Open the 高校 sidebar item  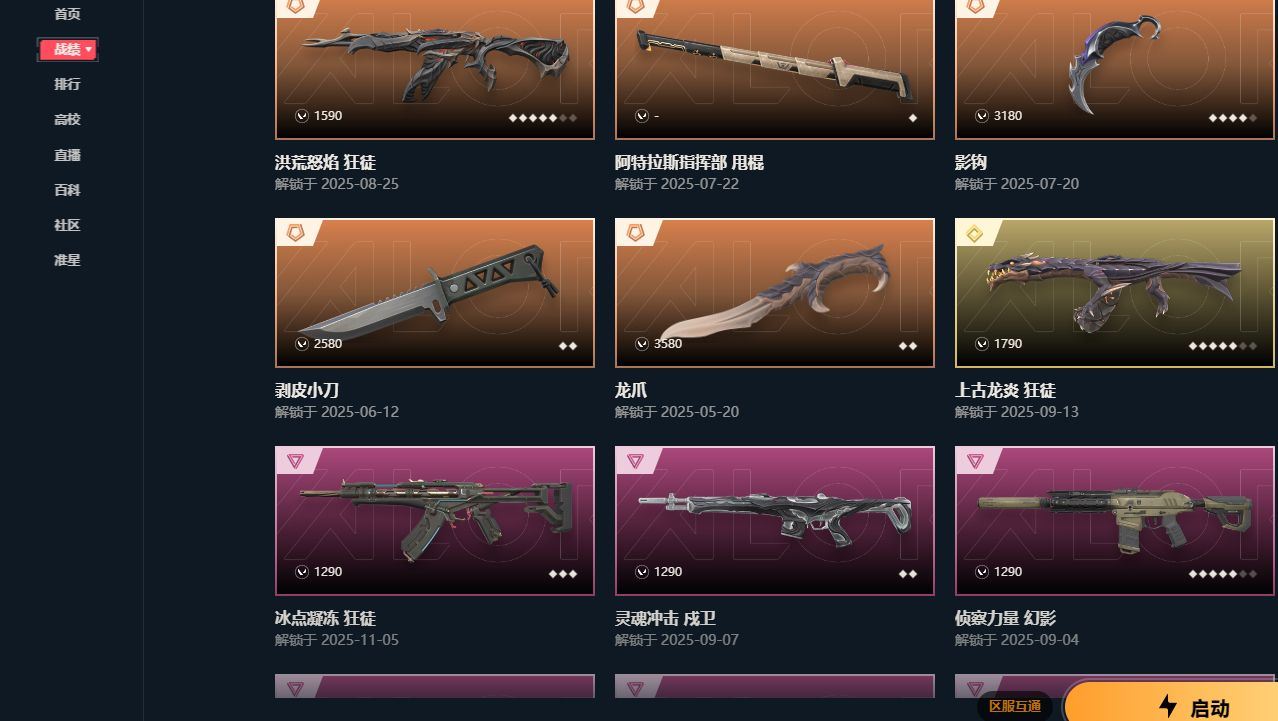pos(67,119)
